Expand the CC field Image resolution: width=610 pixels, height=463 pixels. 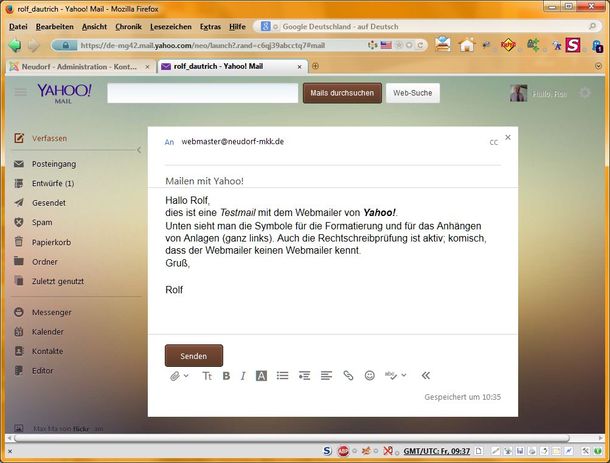pos(493,142)
